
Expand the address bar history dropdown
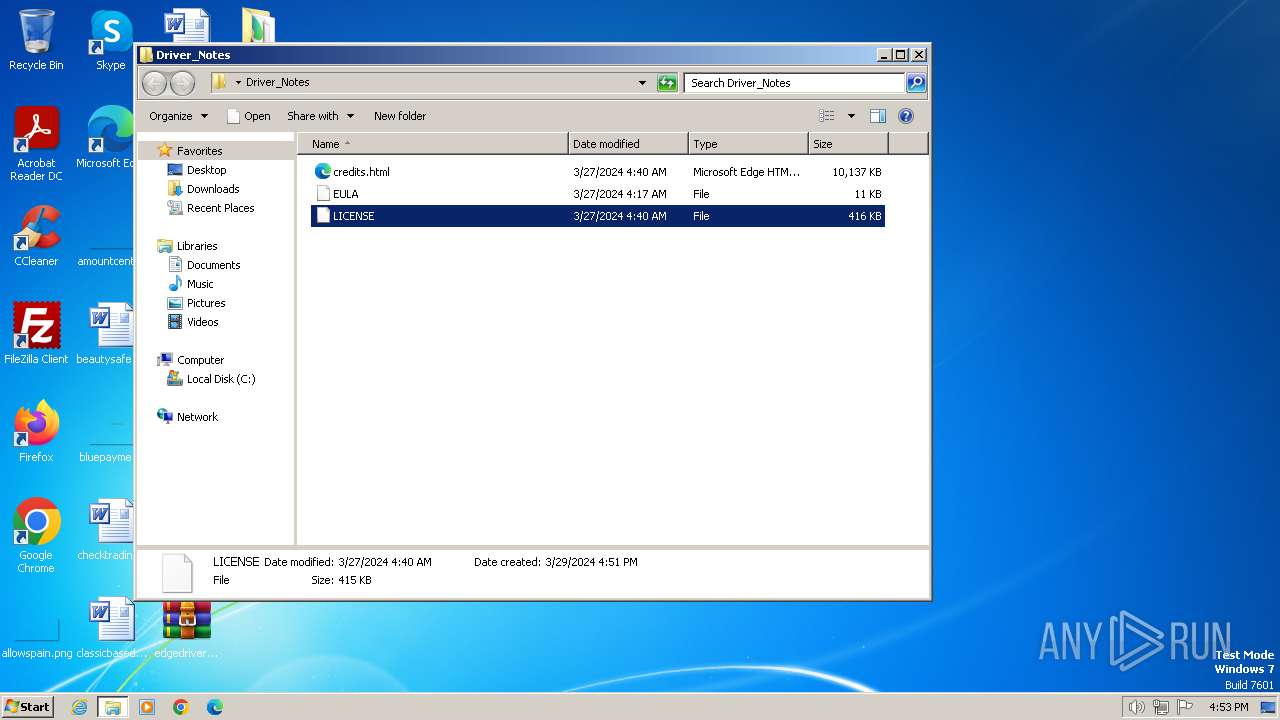tap(642, 83)
